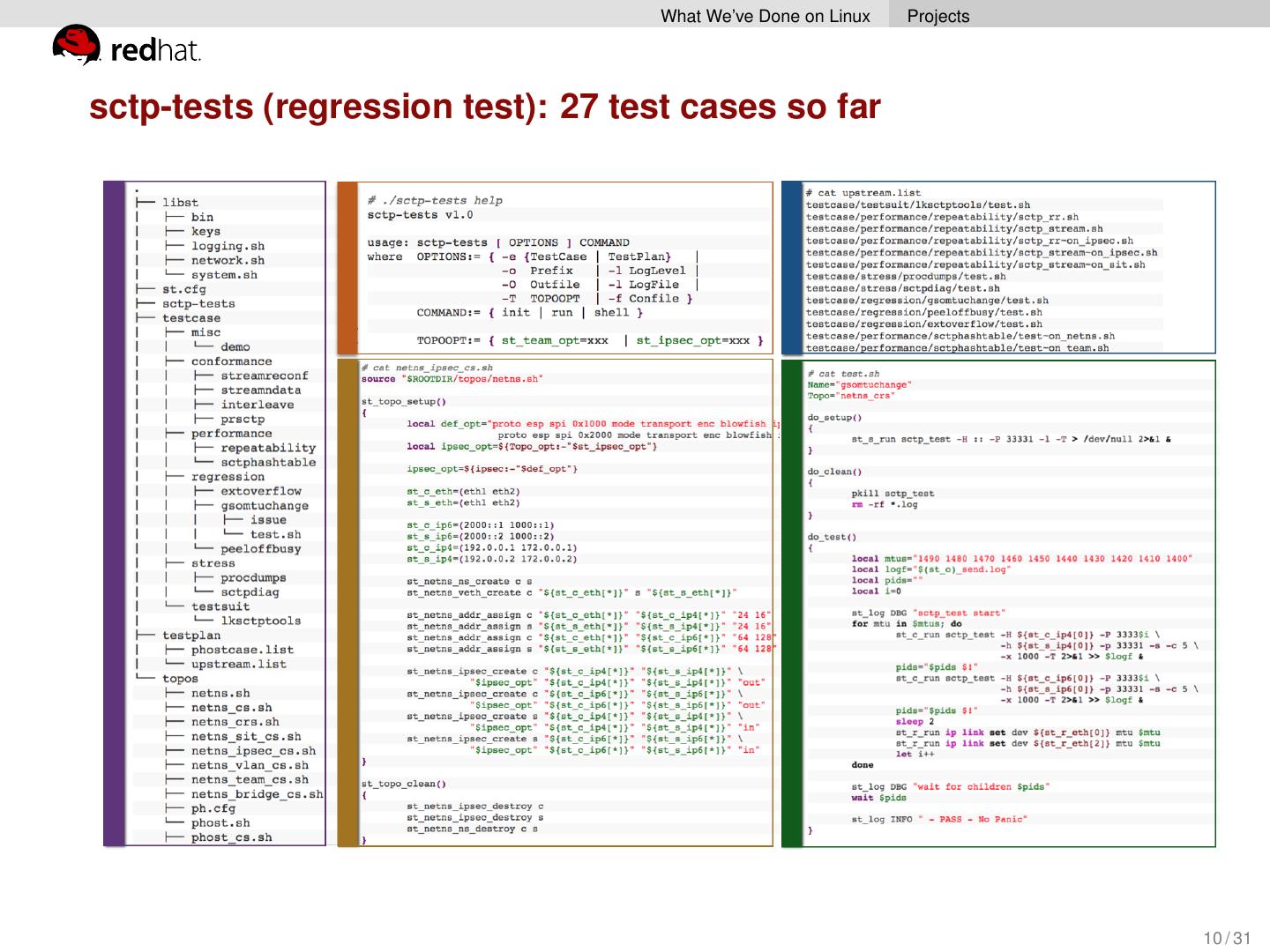Screen dimensions: 1270x952
Task: Select gsomtuchange in the directory tree
Action: (x=265, y=506)
